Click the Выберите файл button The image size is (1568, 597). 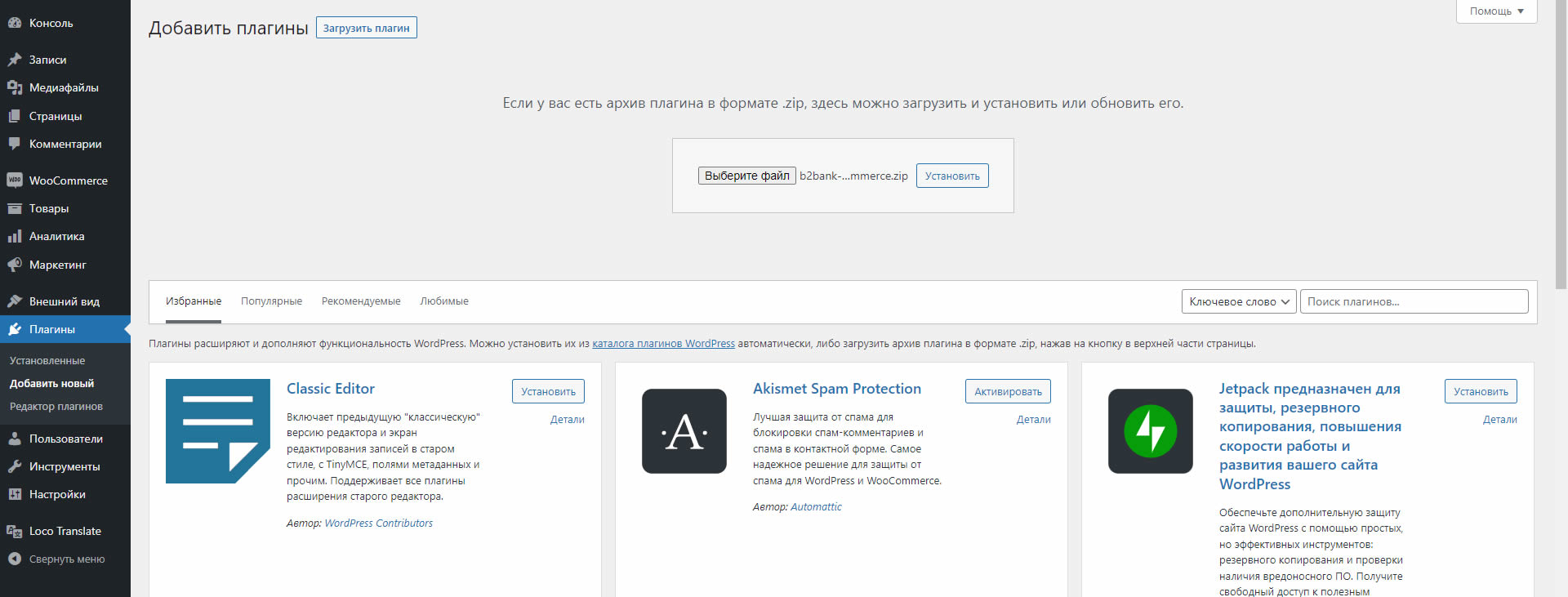point(746,176)
